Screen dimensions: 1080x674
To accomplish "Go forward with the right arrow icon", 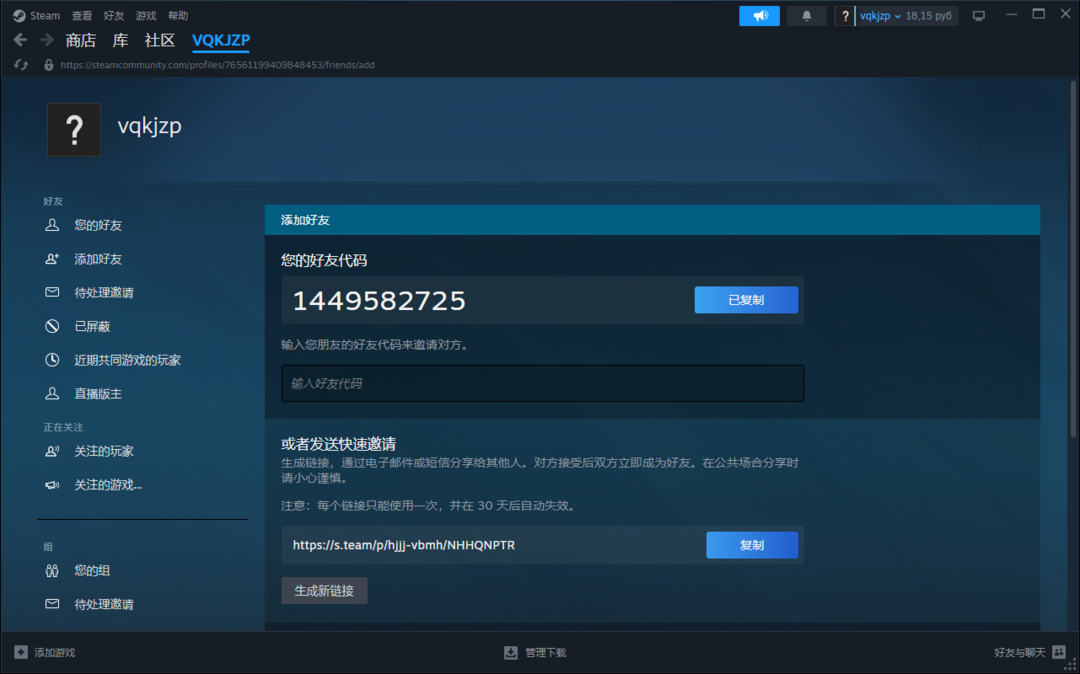I will coord(47,40).
